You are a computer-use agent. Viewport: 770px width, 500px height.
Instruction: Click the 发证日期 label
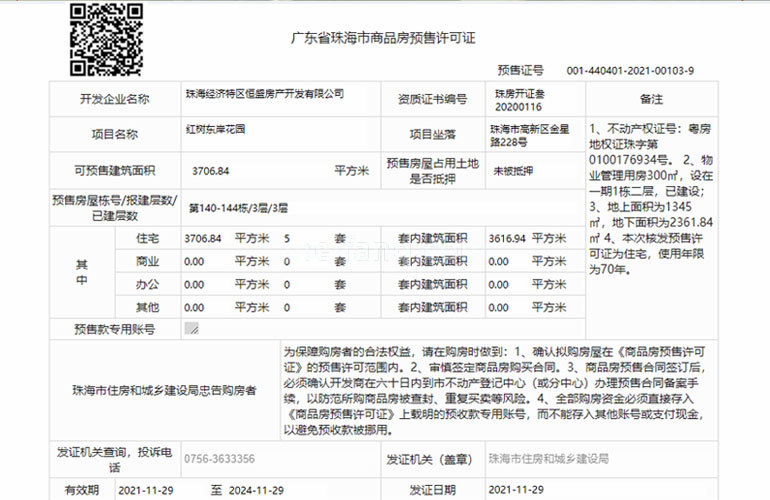pos(433,490)
